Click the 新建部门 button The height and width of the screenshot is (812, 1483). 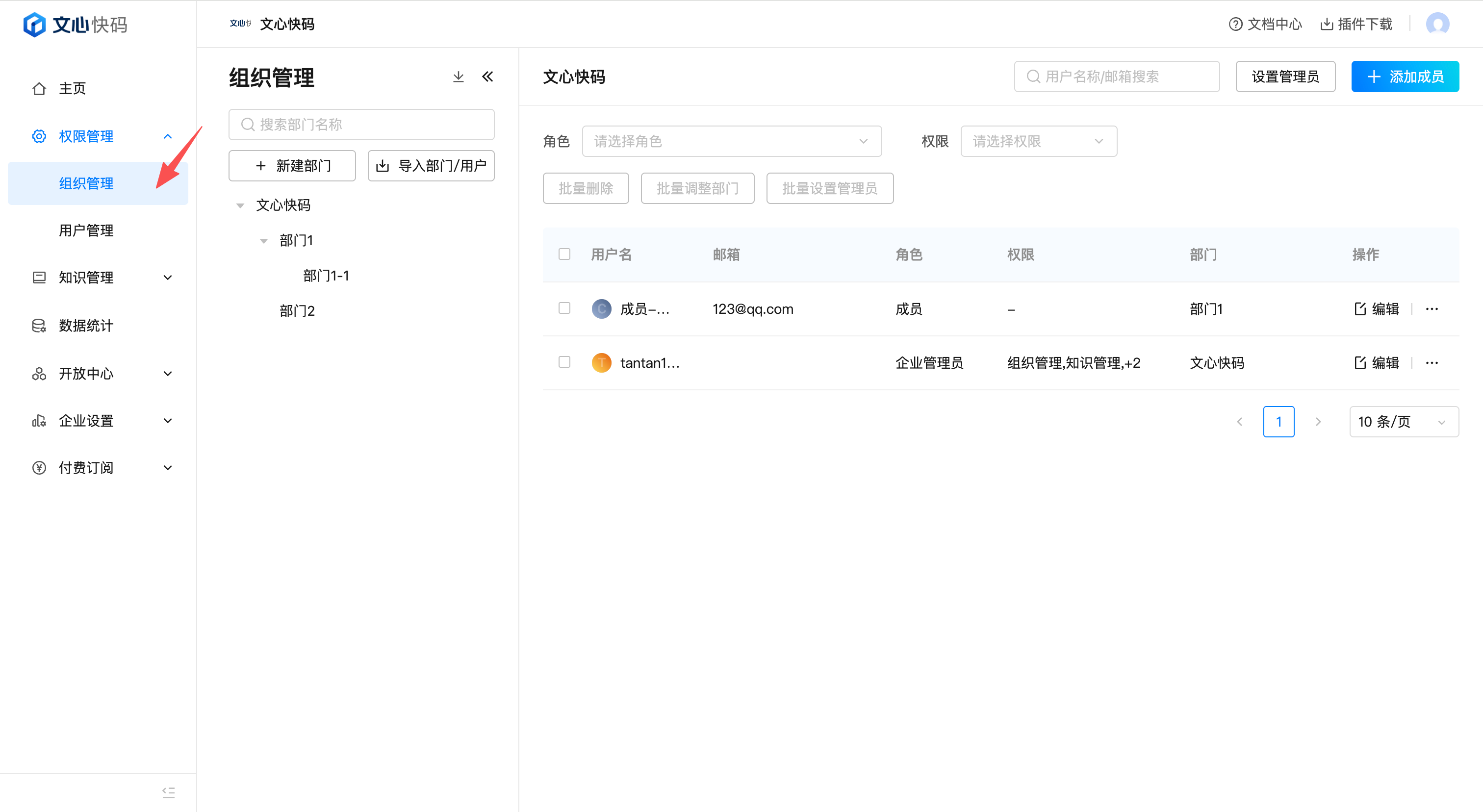point(292,166)
